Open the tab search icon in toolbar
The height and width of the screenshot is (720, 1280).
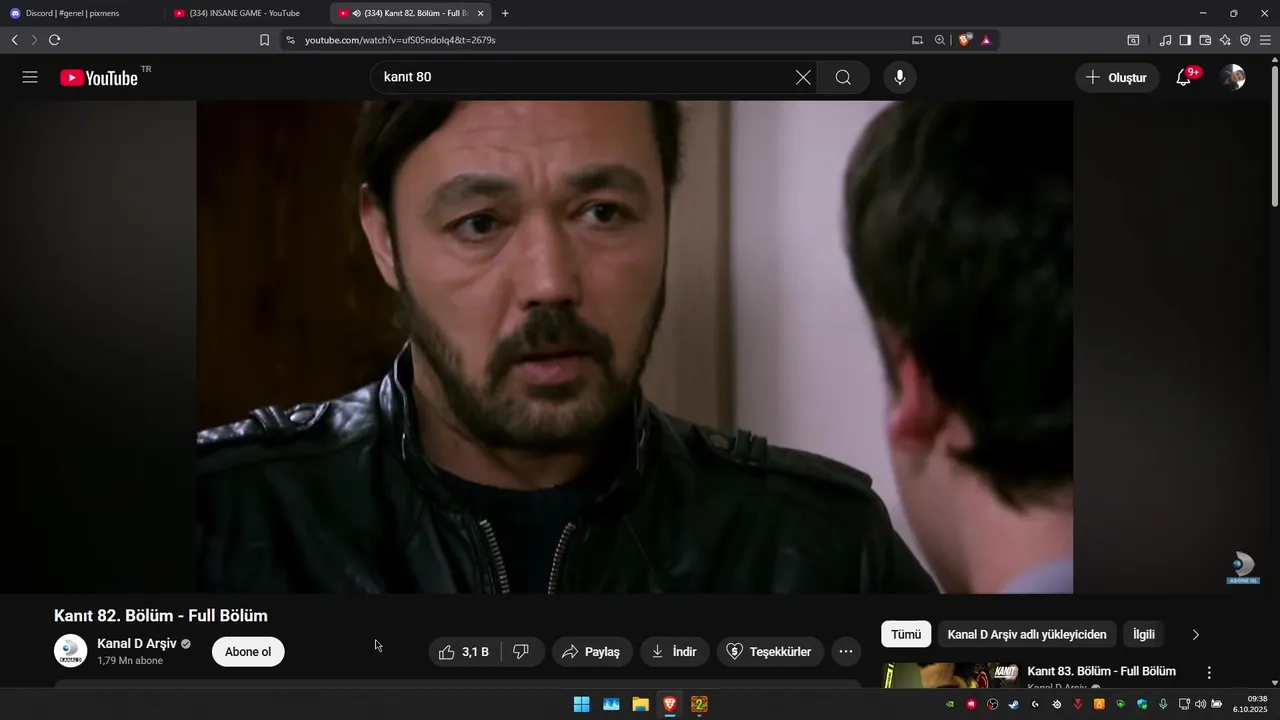[x=1133, y=40]
